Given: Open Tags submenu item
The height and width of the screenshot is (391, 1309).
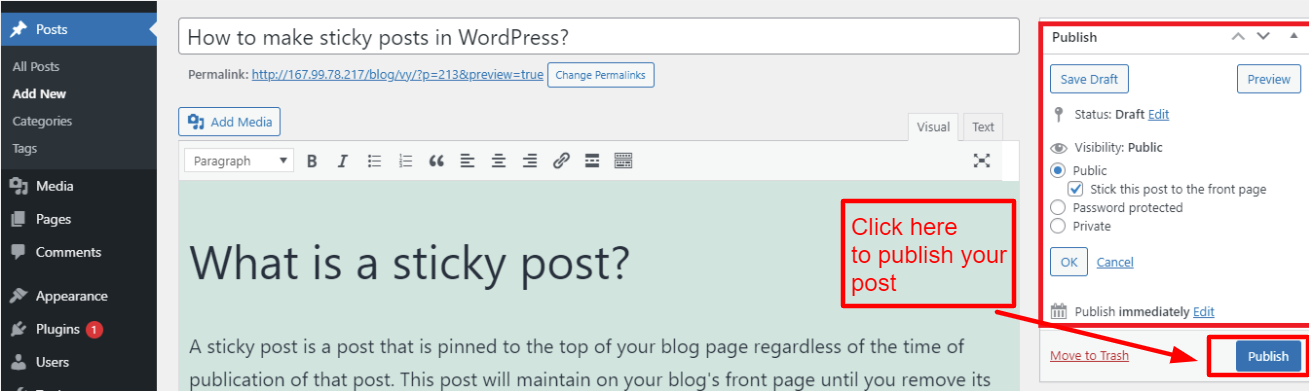Looking at the screenshot, I should 25,148.
